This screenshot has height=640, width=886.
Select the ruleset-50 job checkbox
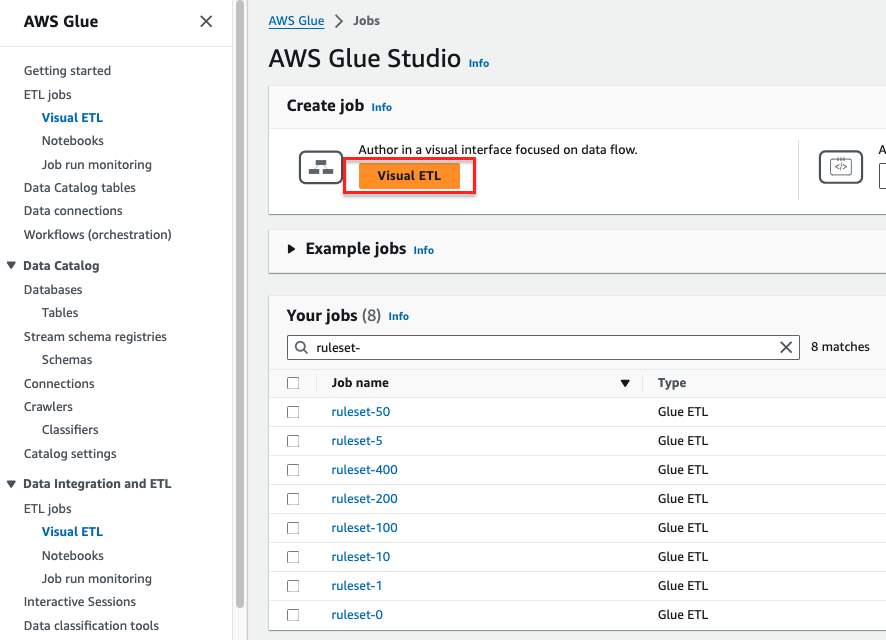[x=293, y=412]
